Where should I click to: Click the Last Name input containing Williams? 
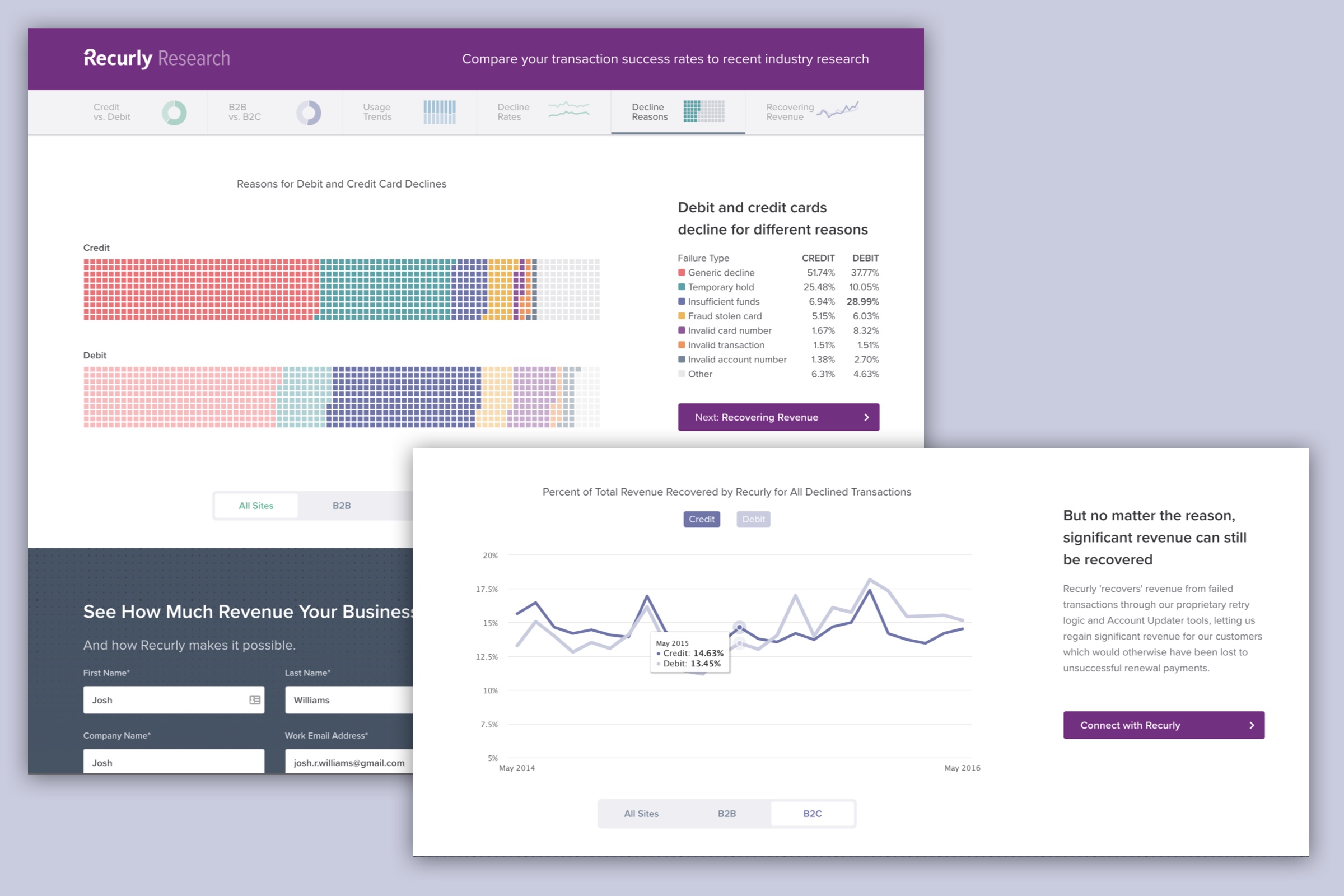pyautogui.click(x=349, y=700)
